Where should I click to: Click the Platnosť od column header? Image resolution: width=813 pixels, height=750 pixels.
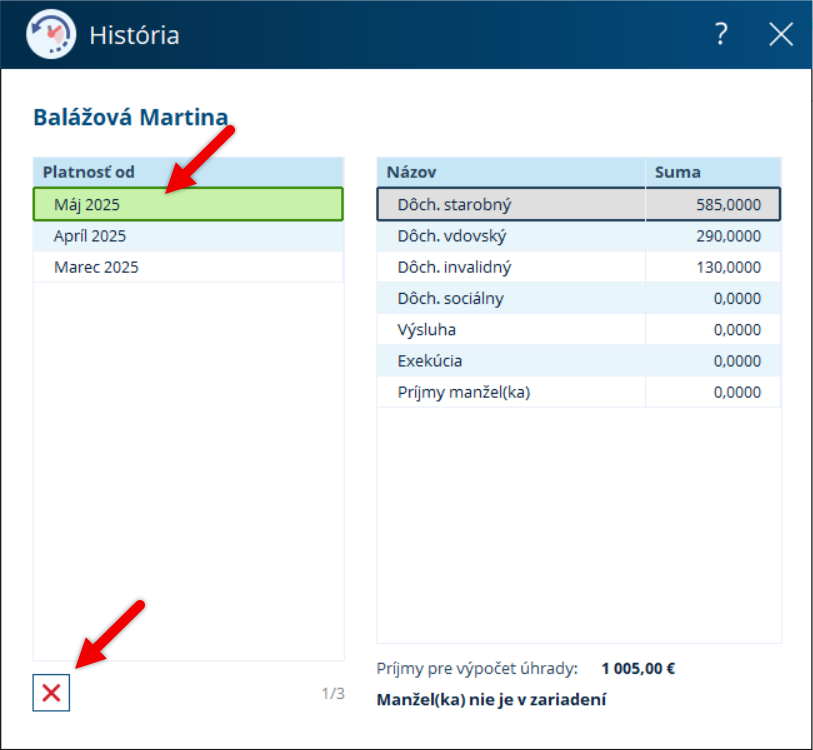(x=188, y=172)
